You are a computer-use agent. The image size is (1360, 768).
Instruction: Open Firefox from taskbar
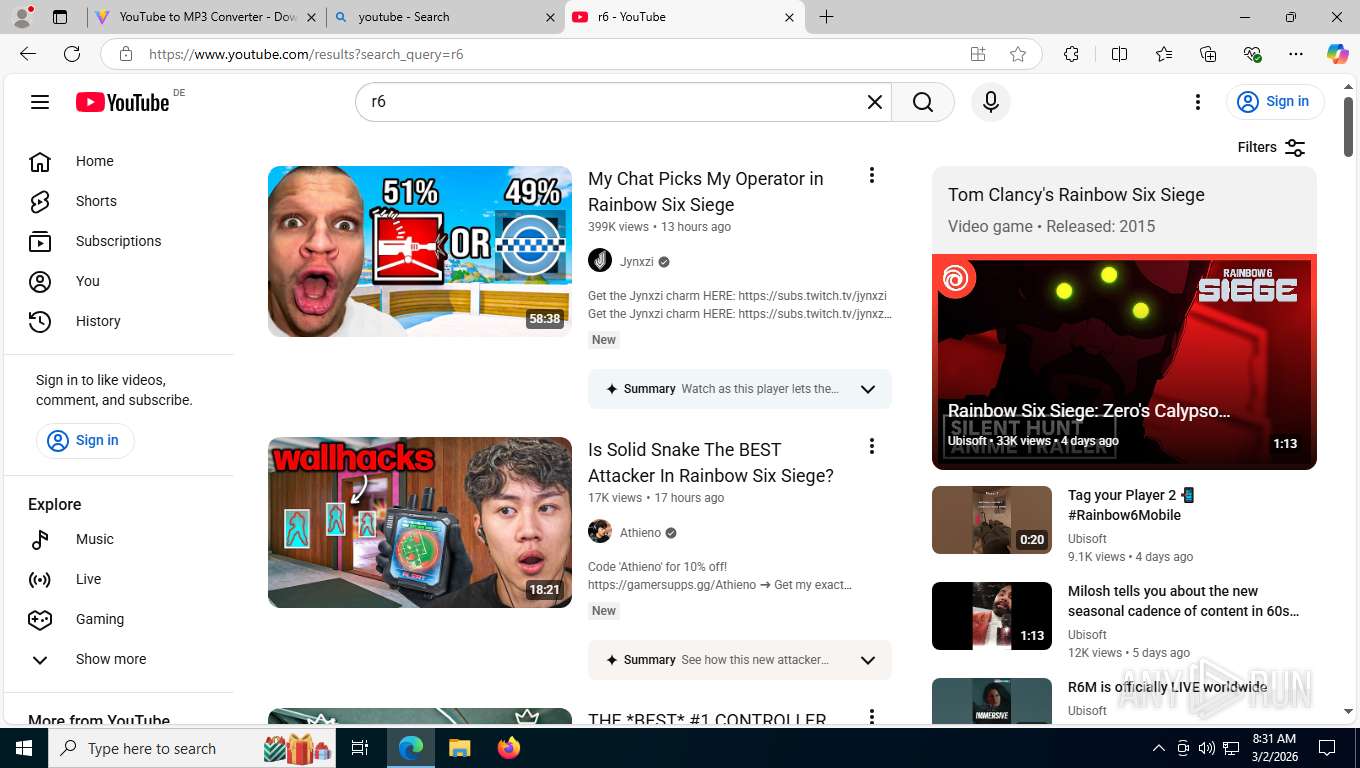point(509,748)
